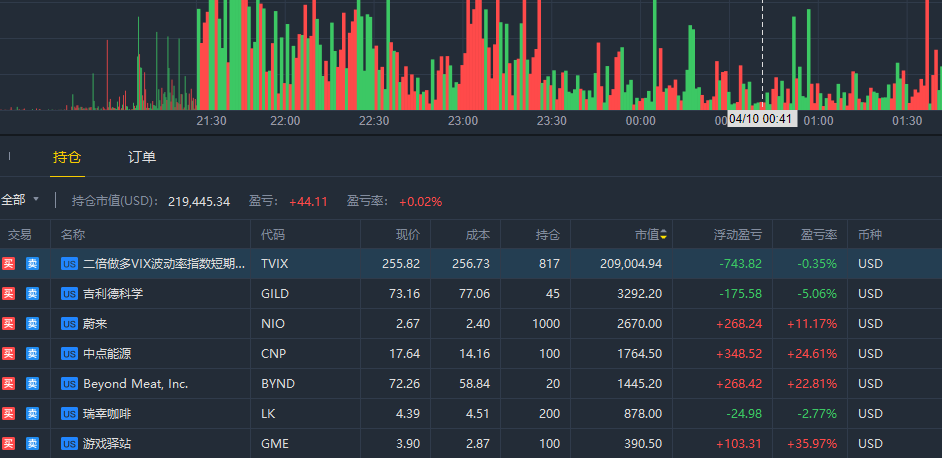Sort by the 浮动盈亏 column header
Image resolution: width=942 pixels, height=458 pixels.
(738, 235)
